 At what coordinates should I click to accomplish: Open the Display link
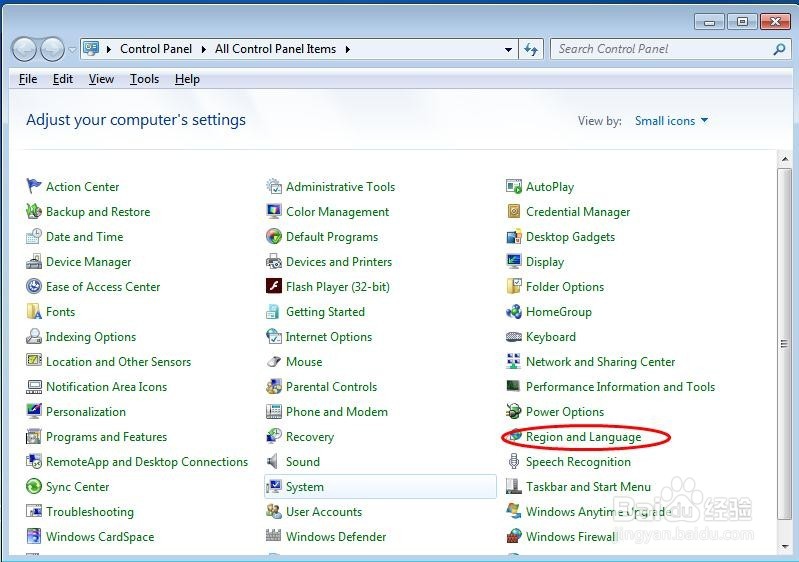tap(545, 262)
